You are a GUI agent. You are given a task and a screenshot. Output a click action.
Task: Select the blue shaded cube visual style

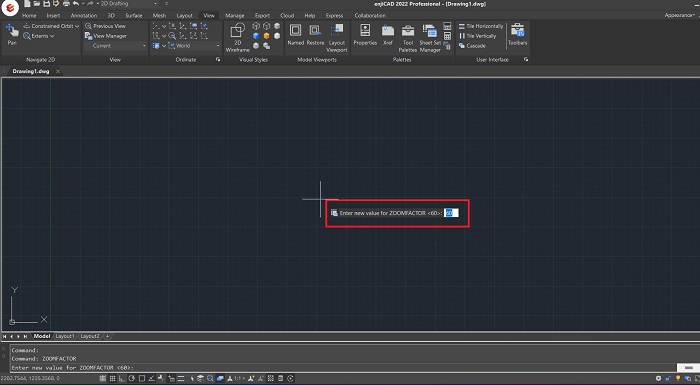[x=256, y=36]
